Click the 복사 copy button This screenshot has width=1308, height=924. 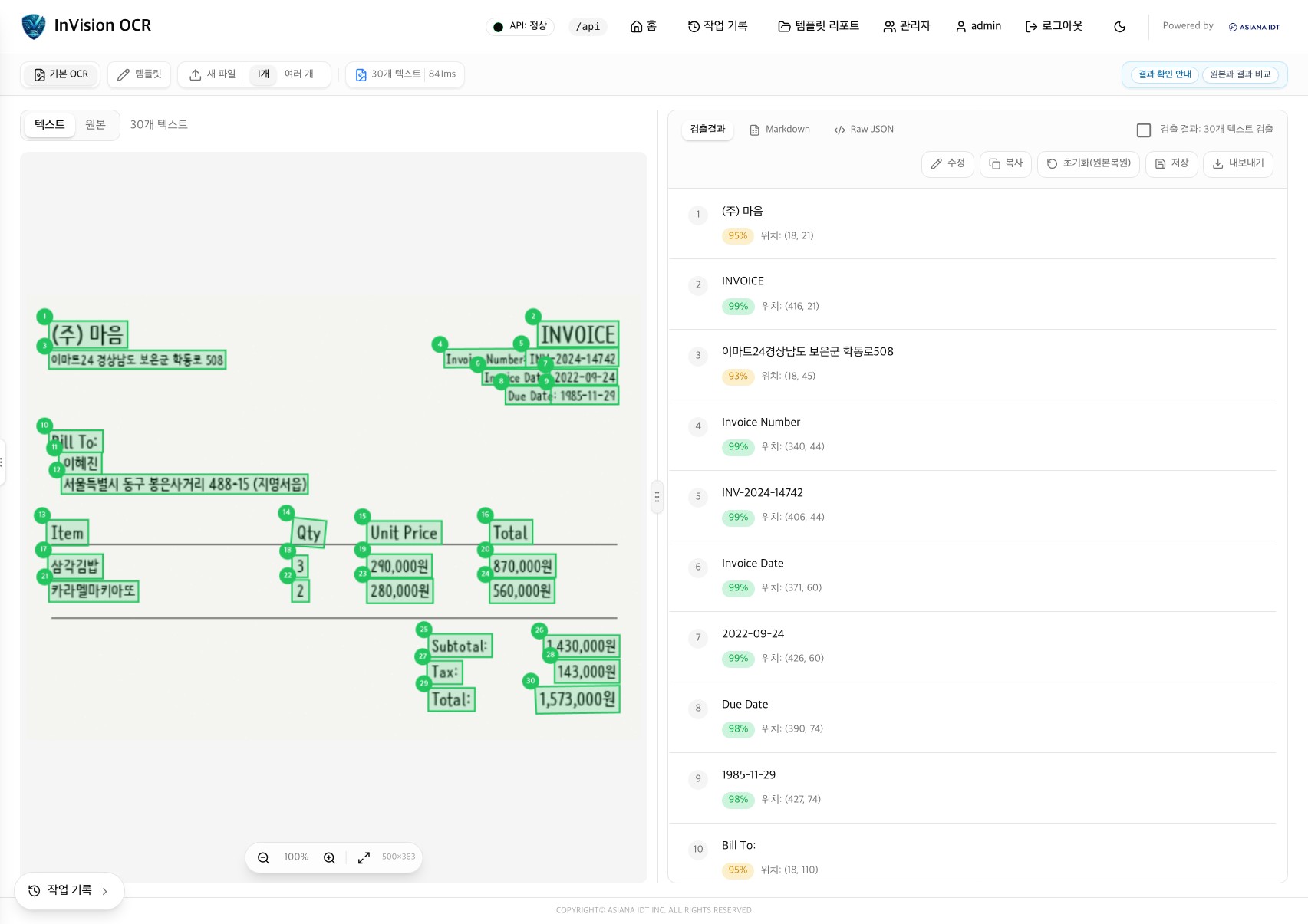tap(1006, 164)
